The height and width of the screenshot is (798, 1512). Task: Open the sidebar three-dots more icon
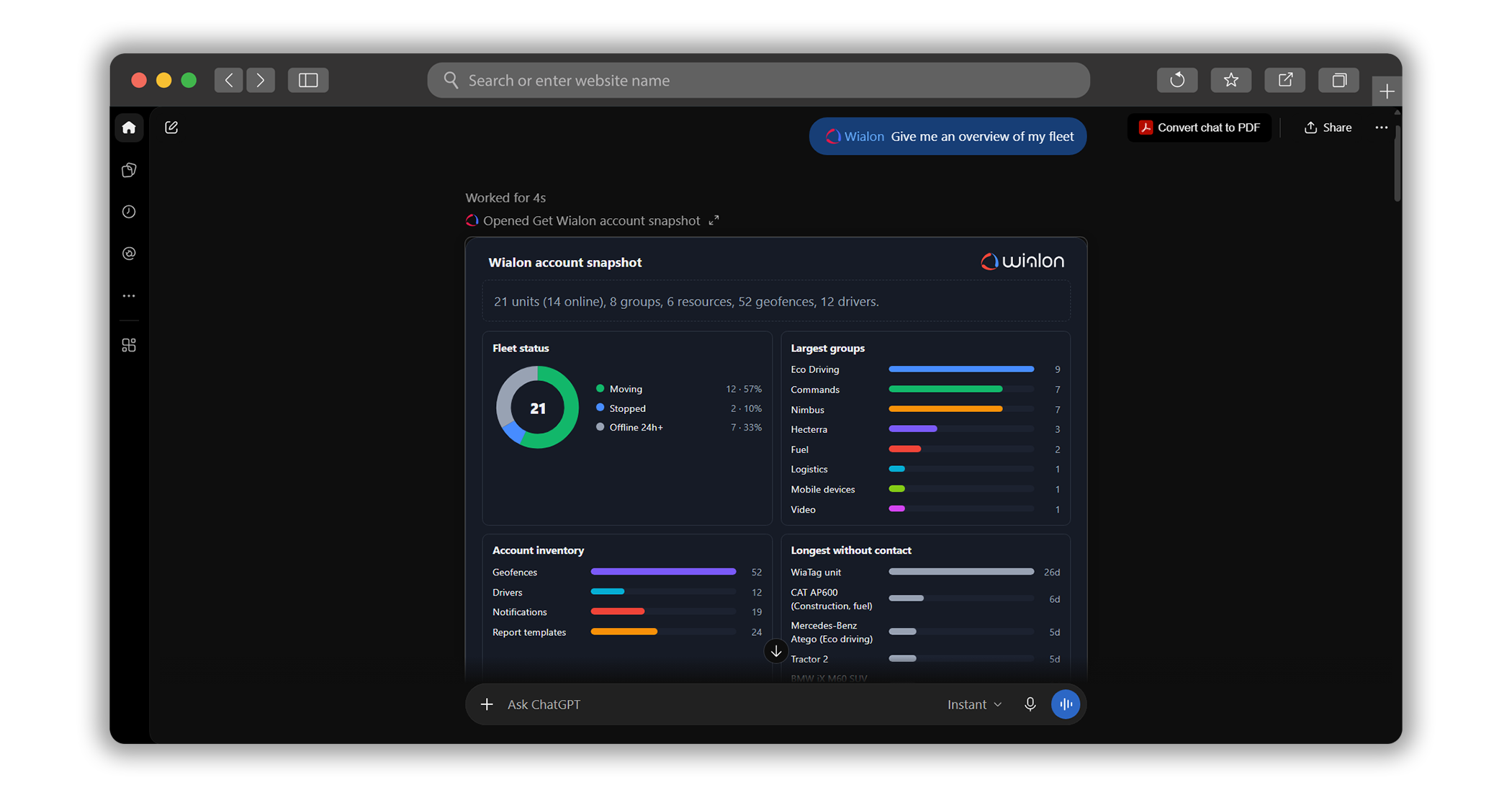pyautogui.click(x=129, y=296)
